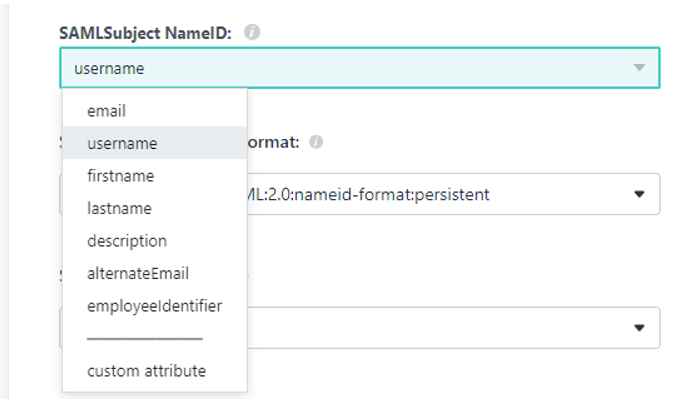This screenshot has width=676, height=410.
Task: Select lastname as the NameID
Action: (119, 209)
